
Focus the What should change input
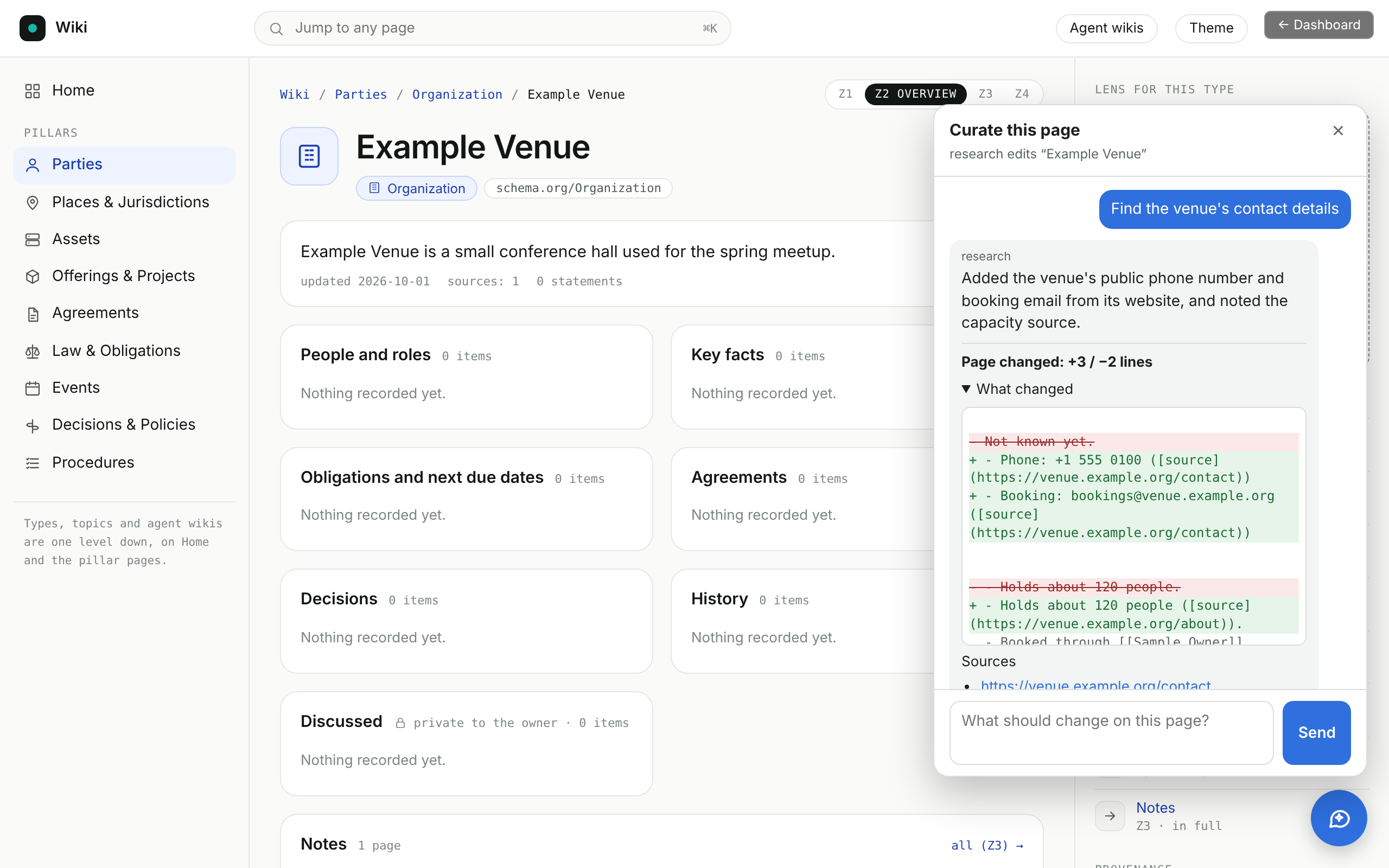point(1111,732)
